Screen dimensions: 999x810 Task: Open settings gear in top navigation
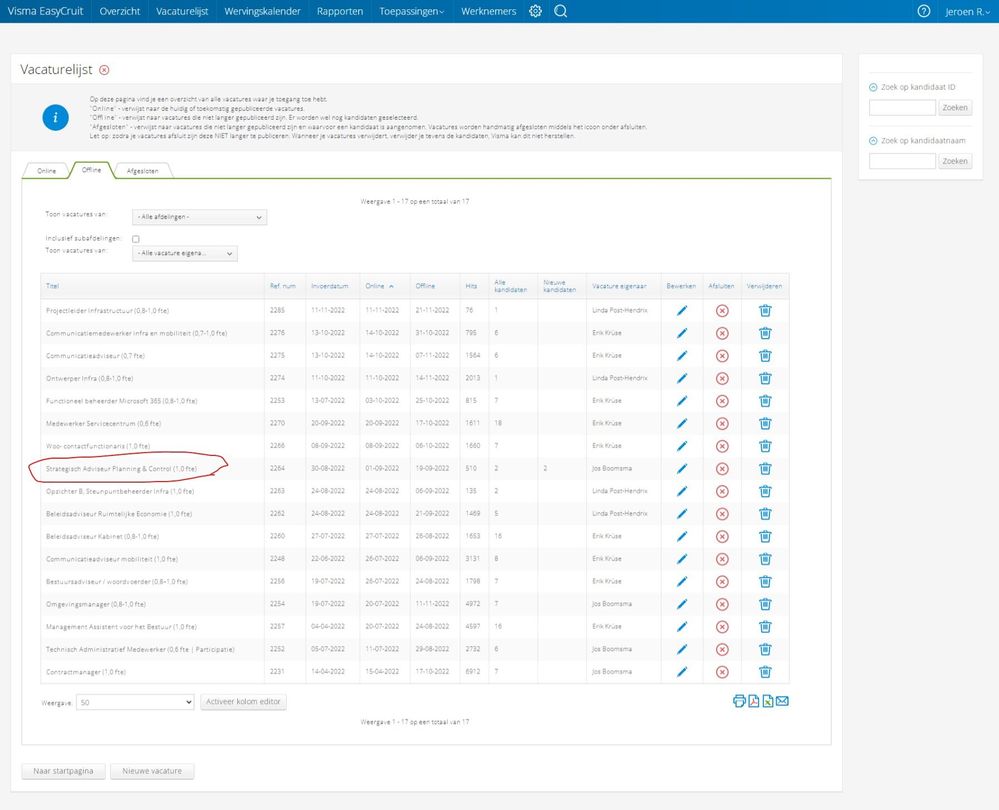(x=535, y=11)
